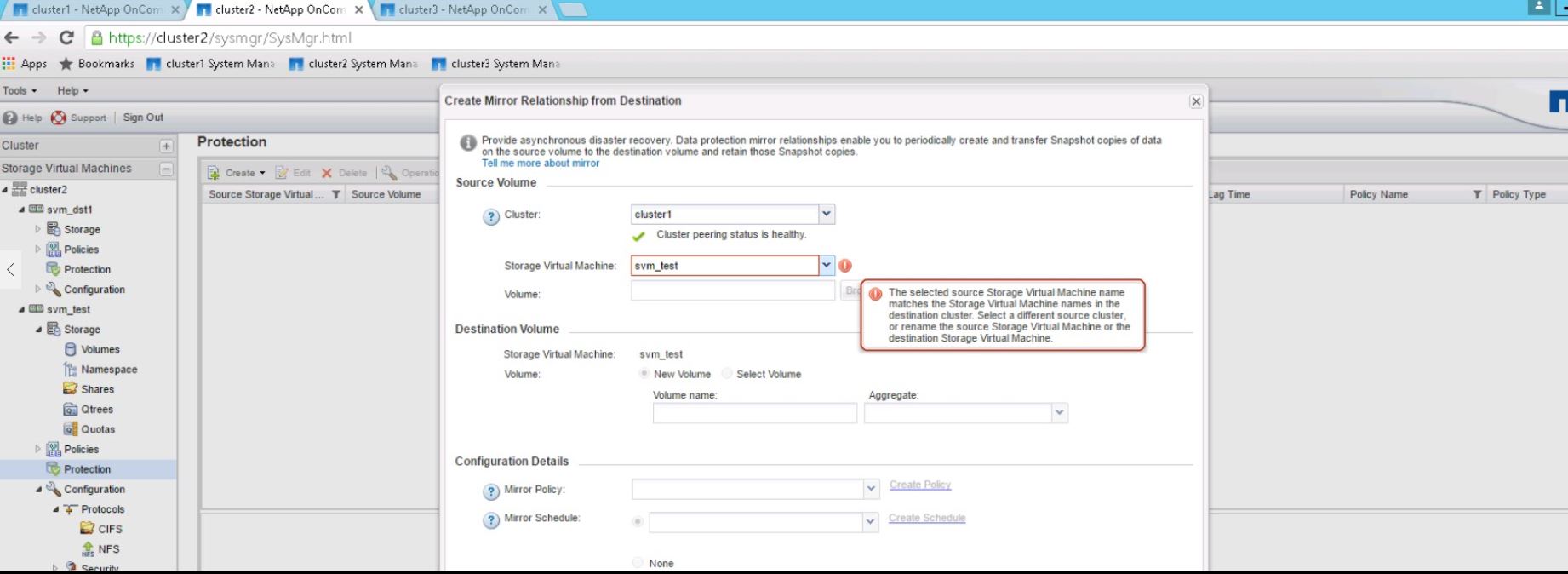Screen dimensions: 1568x574
Task: Click the Source Volume column header
Action: [386, 195]
